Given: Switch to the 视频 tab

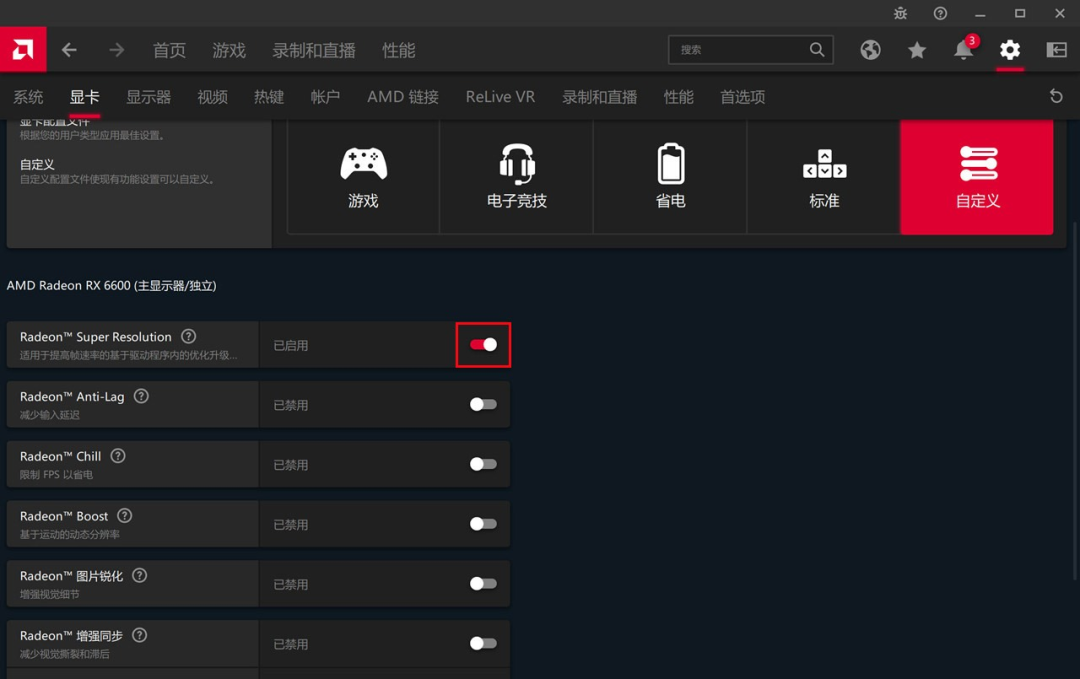Looking at the screenshot, I should tap(212, 97).
